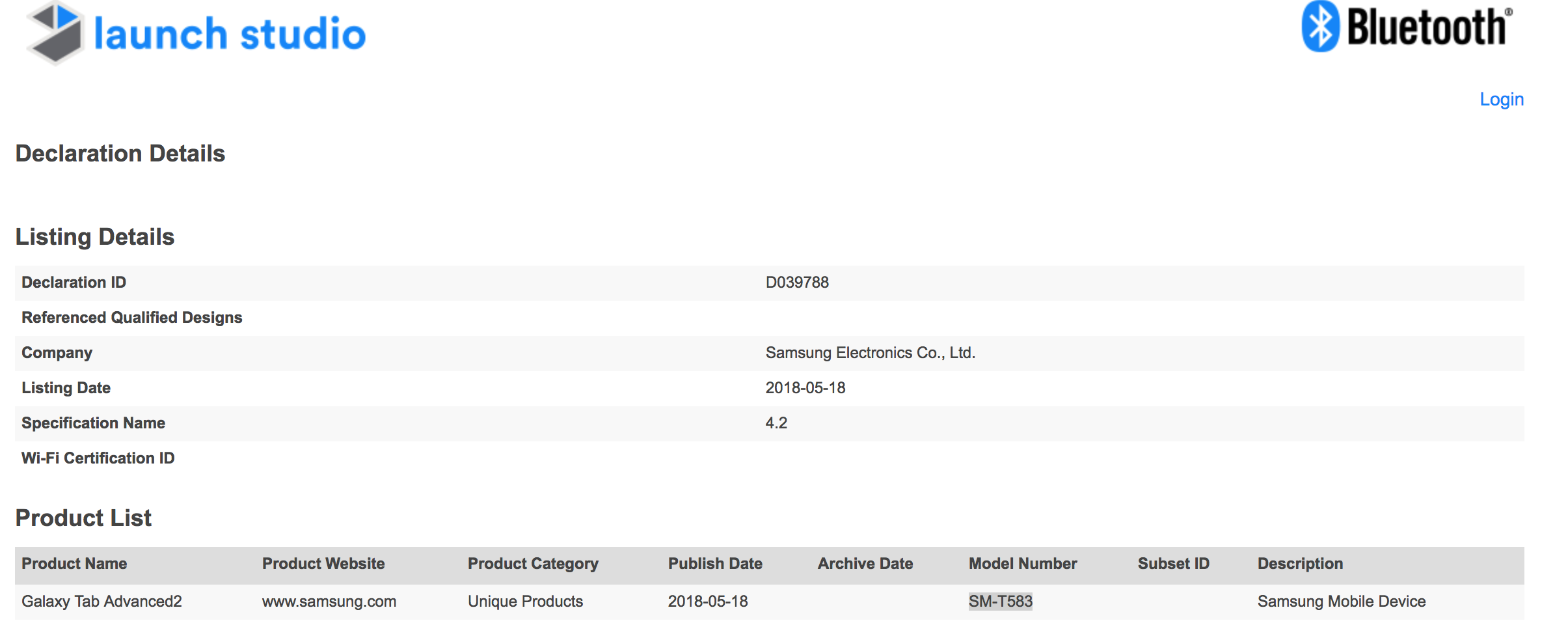
Task: Click the Publish Date column header
Action: tap(715, 564)
